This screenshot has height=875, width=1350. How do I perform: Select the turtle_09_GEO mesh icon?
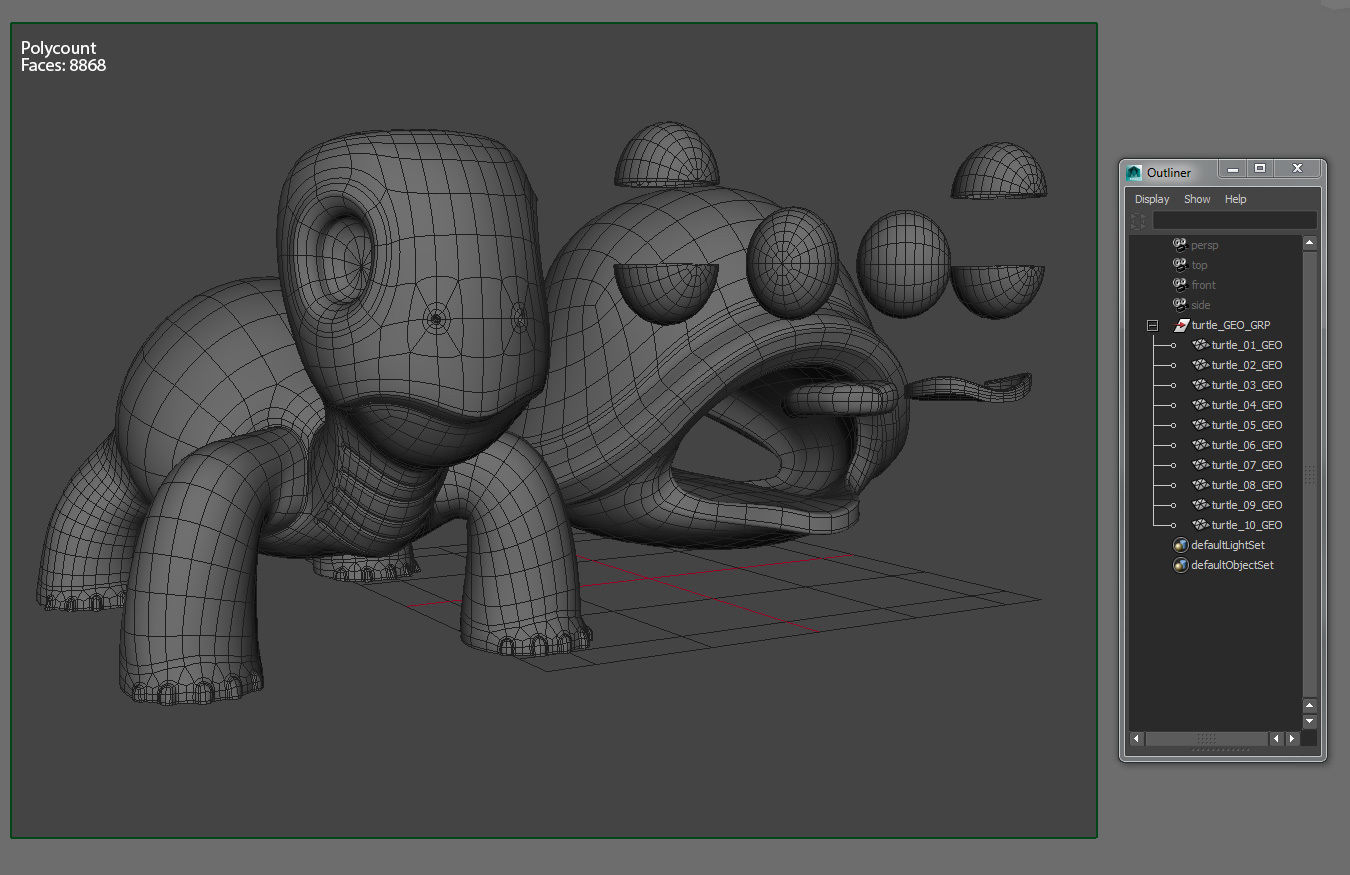point(1200,505)
